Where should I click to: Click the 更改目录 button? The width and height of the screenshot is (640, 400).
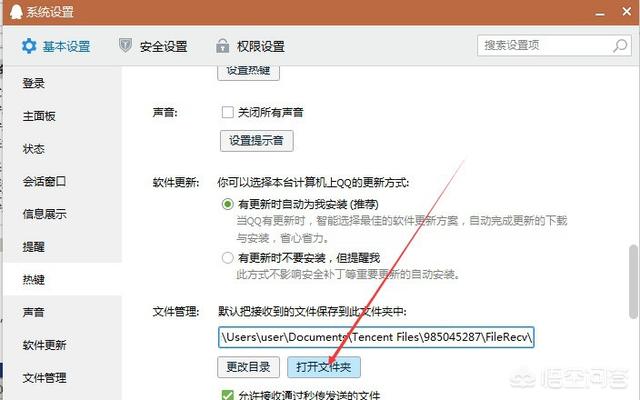248,367
